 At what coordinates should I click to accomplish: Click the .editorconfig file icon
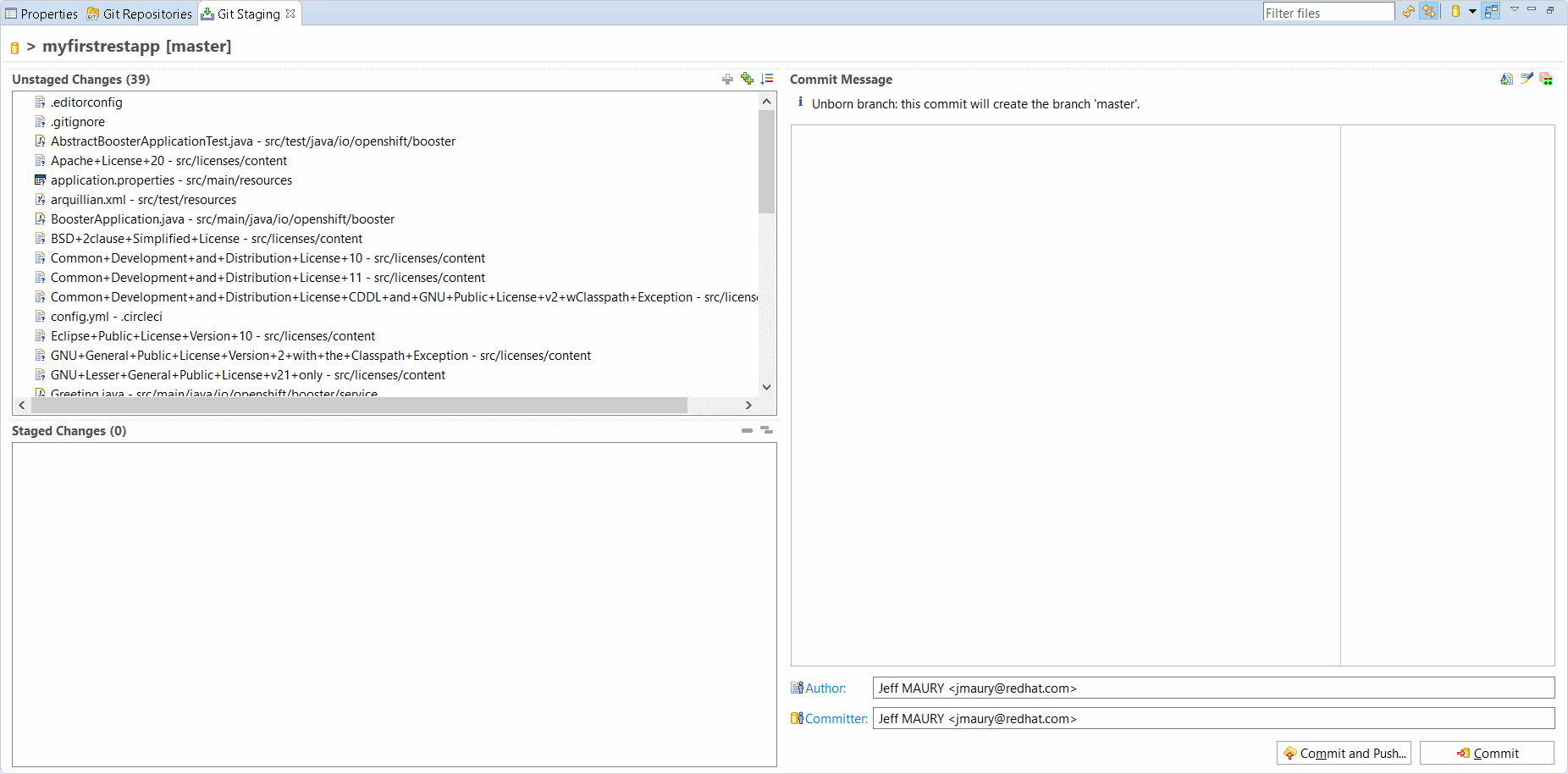click(40, 102)
